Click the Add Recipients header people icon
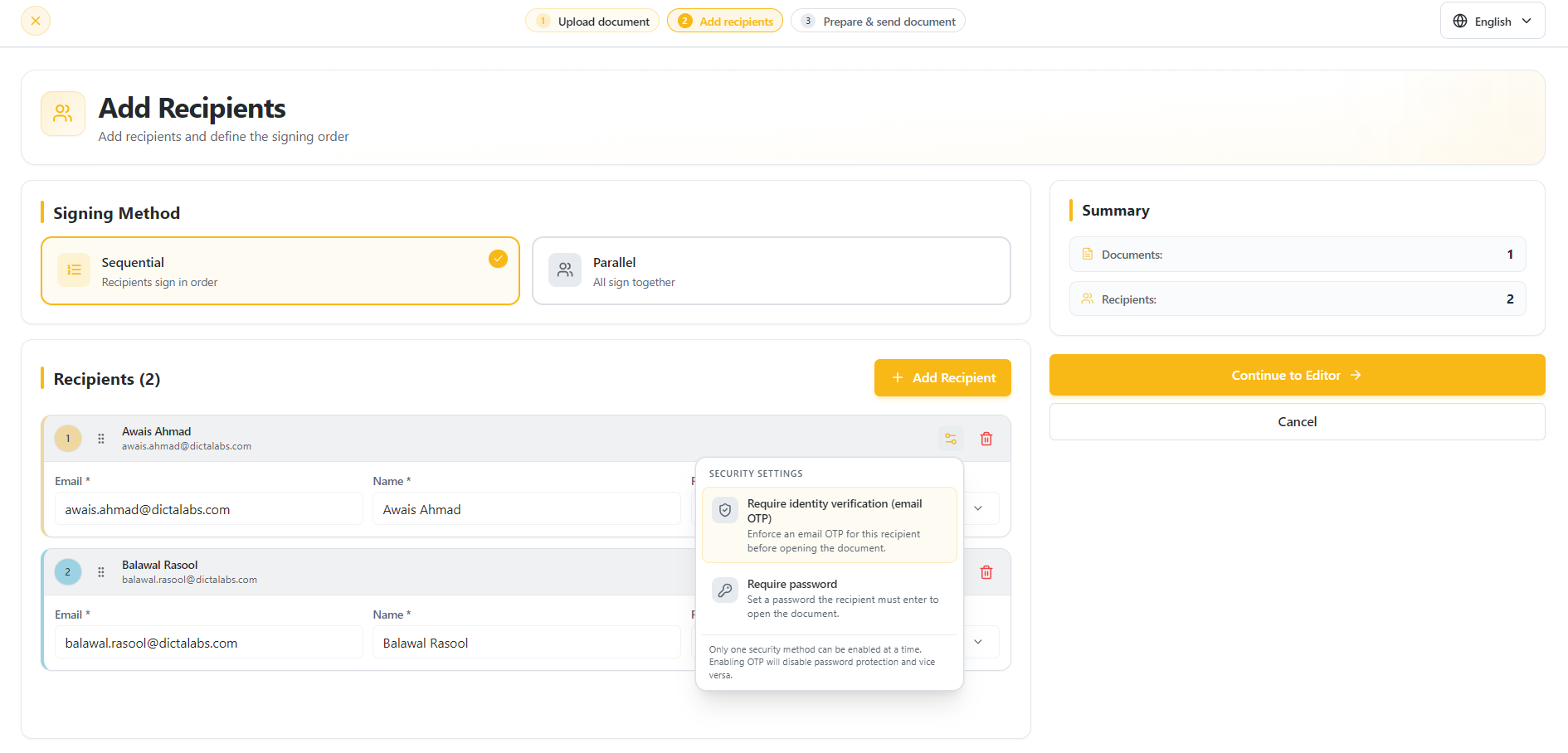Screen dimensions: 1568x753 click(x=63, y=114)
